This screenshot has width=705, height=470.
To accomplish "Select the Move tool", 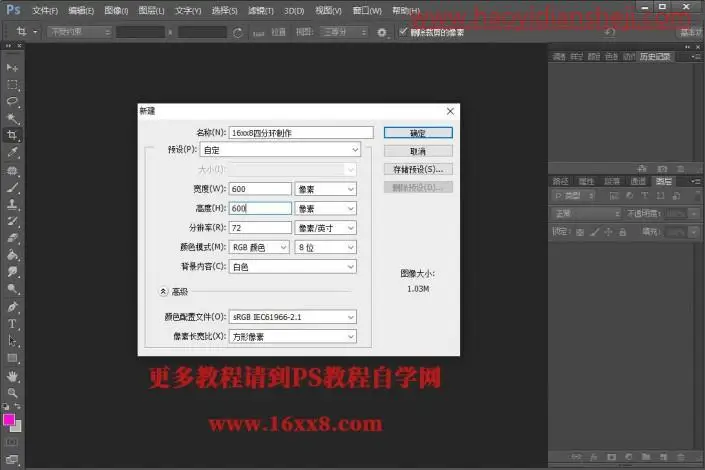I will (12, 67).
